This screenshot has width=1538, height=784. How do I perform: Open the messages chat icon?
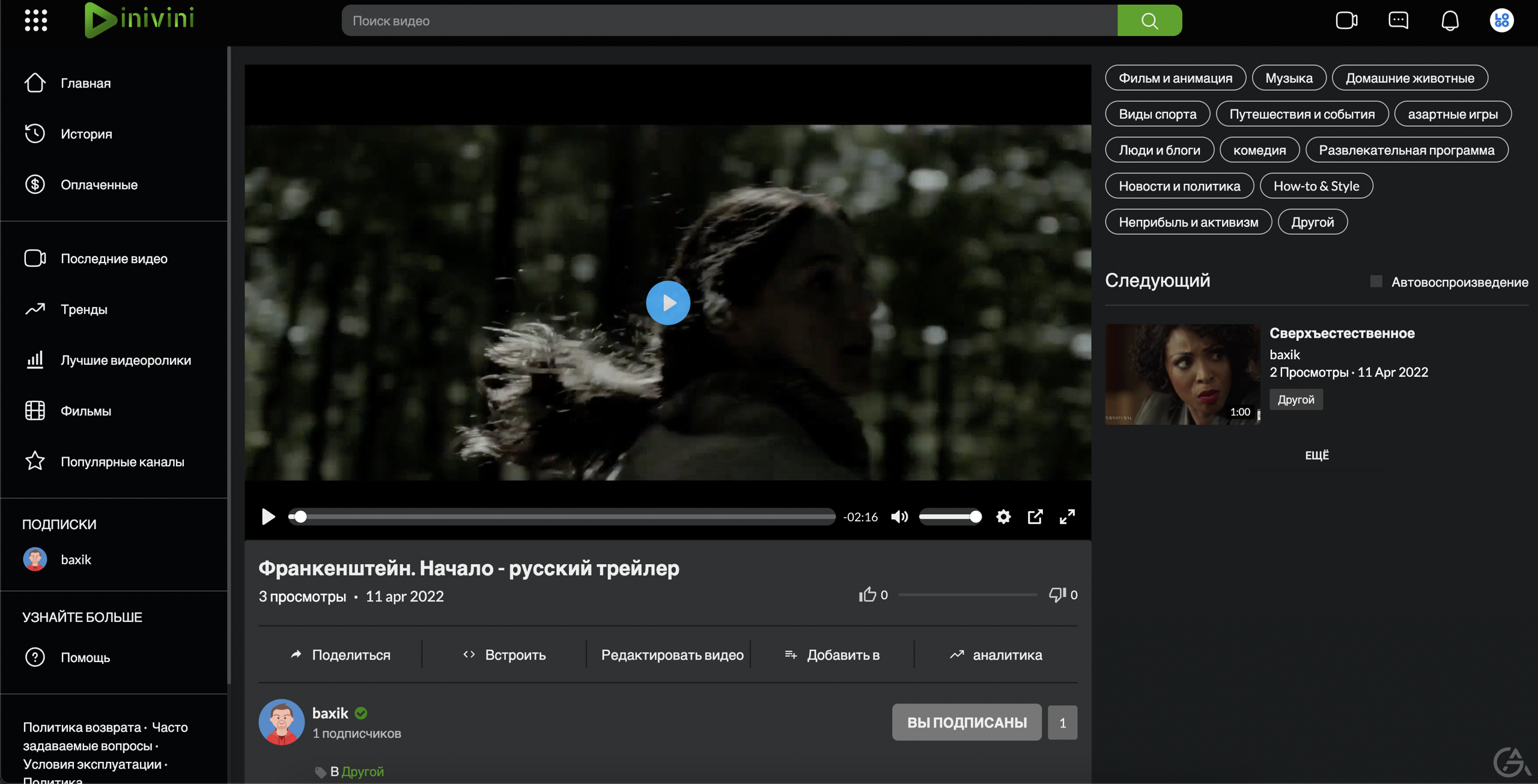[1398, 20]
